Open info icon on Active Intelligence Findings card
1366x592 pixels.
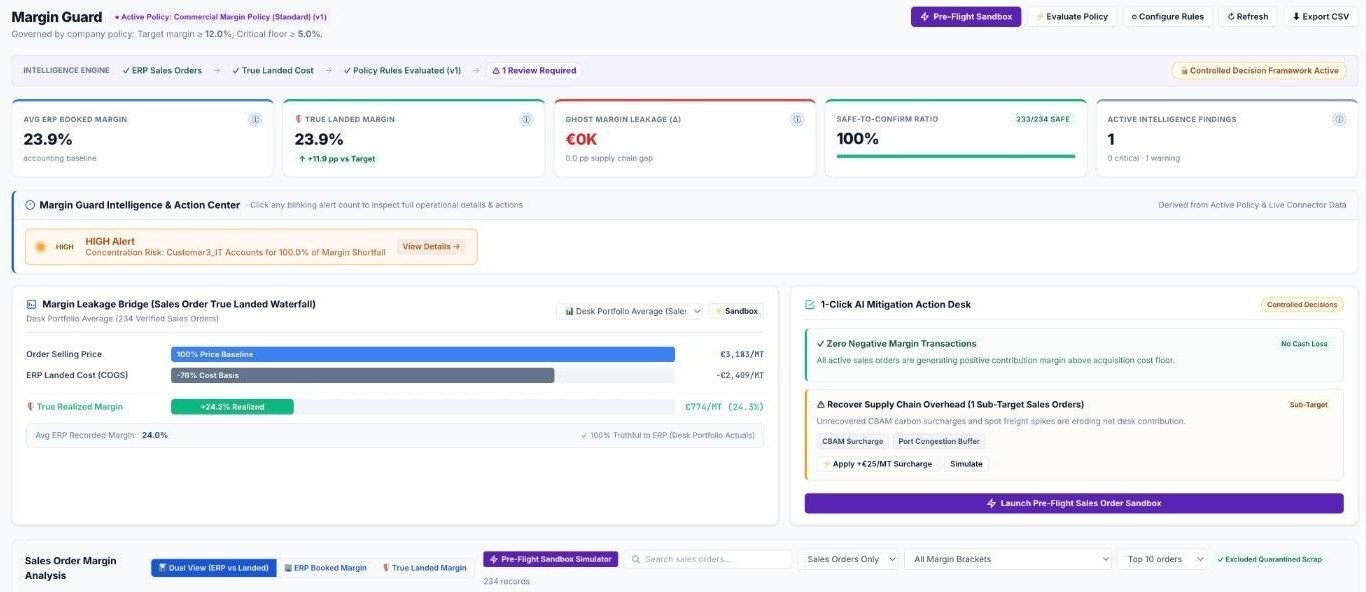click(1339, 119)
